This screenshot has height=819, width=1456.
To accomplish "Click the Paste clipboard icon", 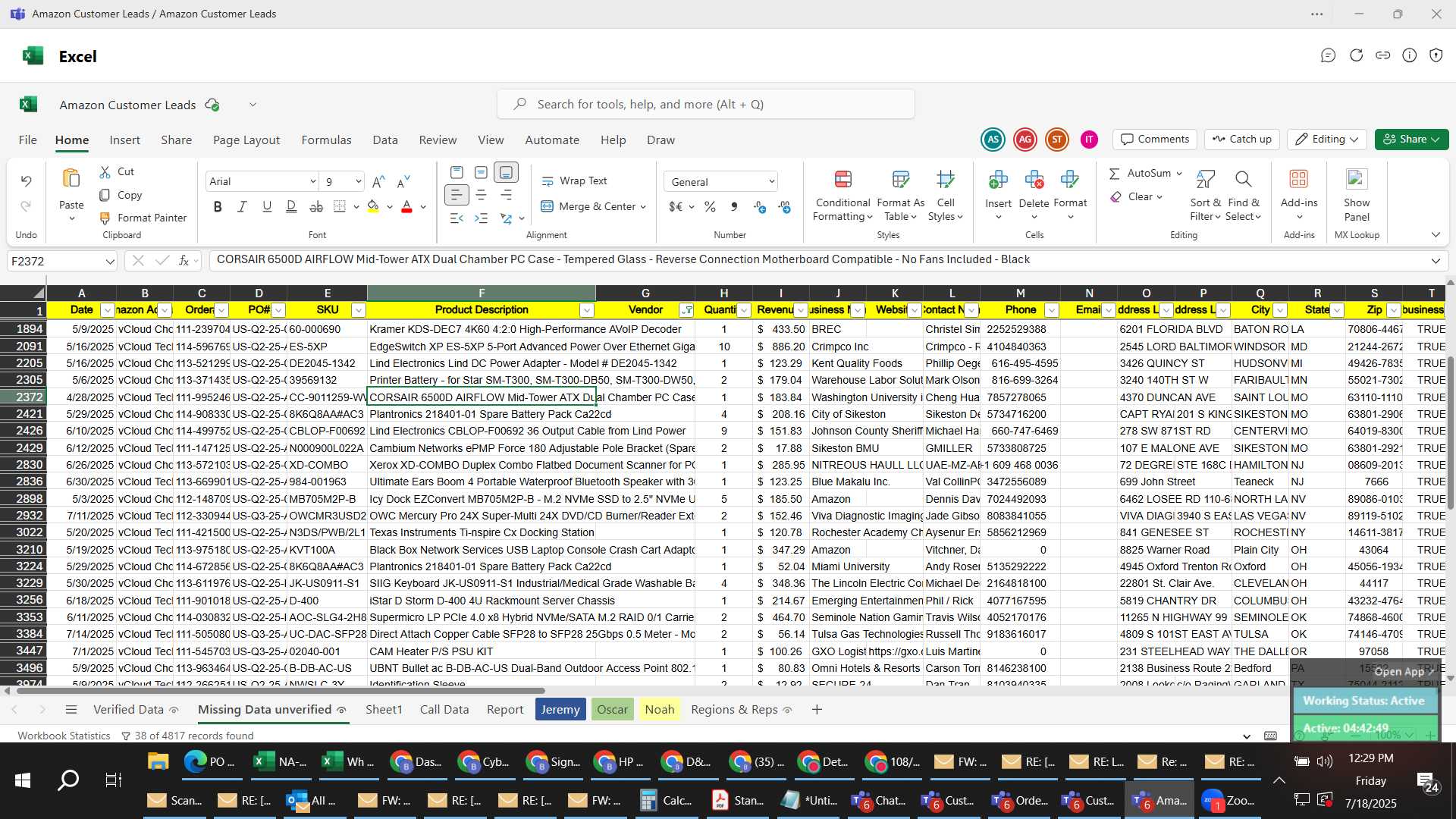I will [x=71, y=178].
